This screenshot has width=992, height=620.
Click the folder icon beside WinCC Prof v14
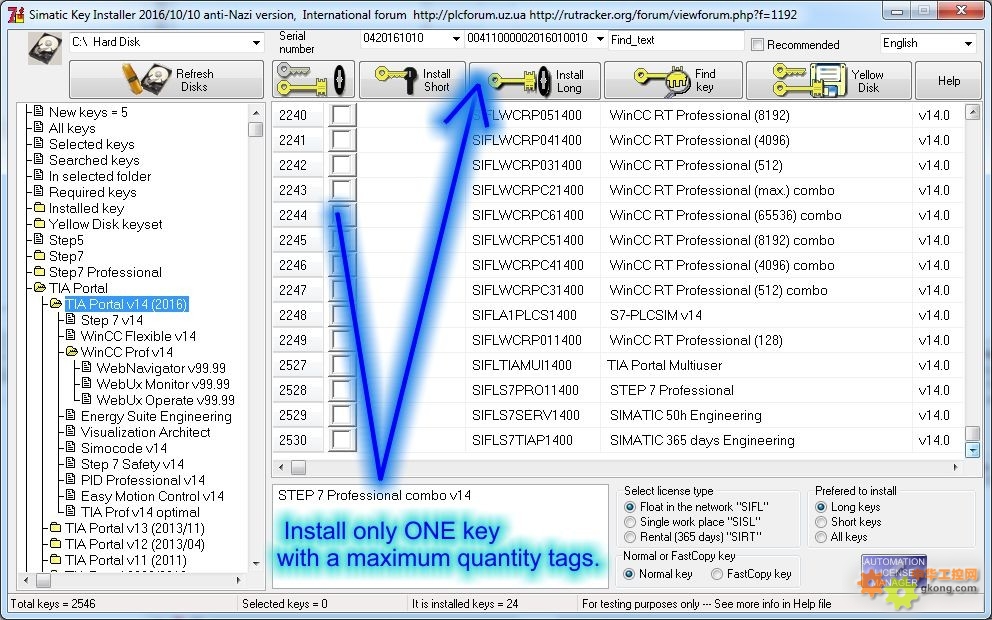click(71, 351)
